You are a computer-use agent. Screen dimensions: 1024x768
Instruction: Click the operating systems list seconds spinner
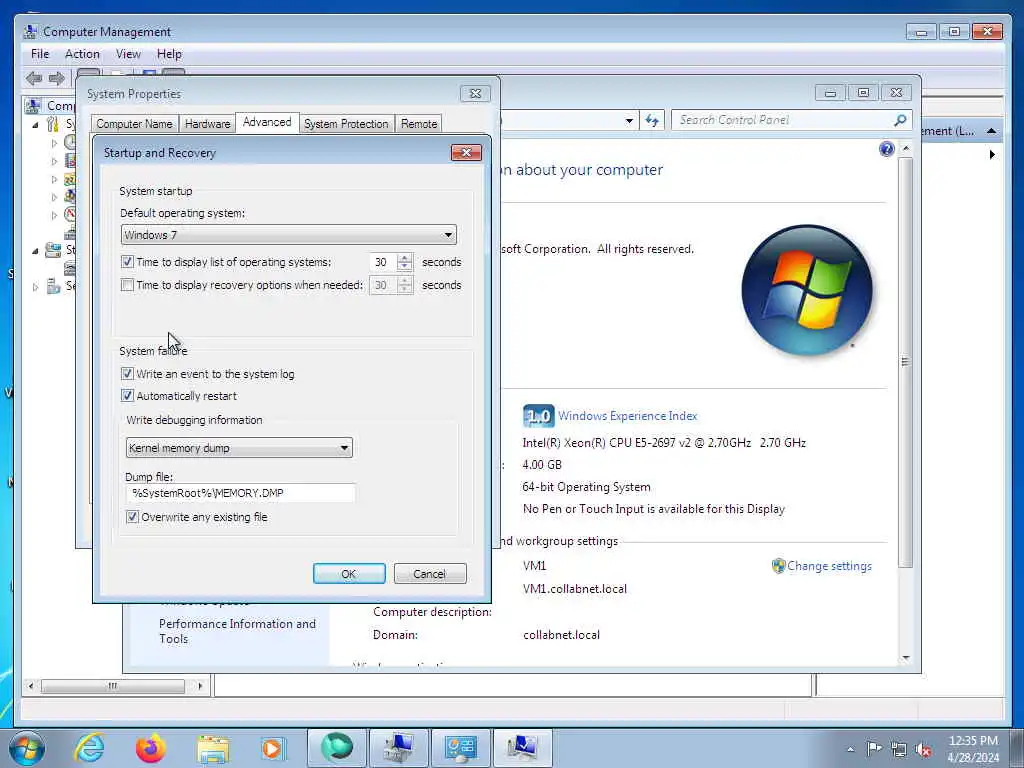[404, 262]
